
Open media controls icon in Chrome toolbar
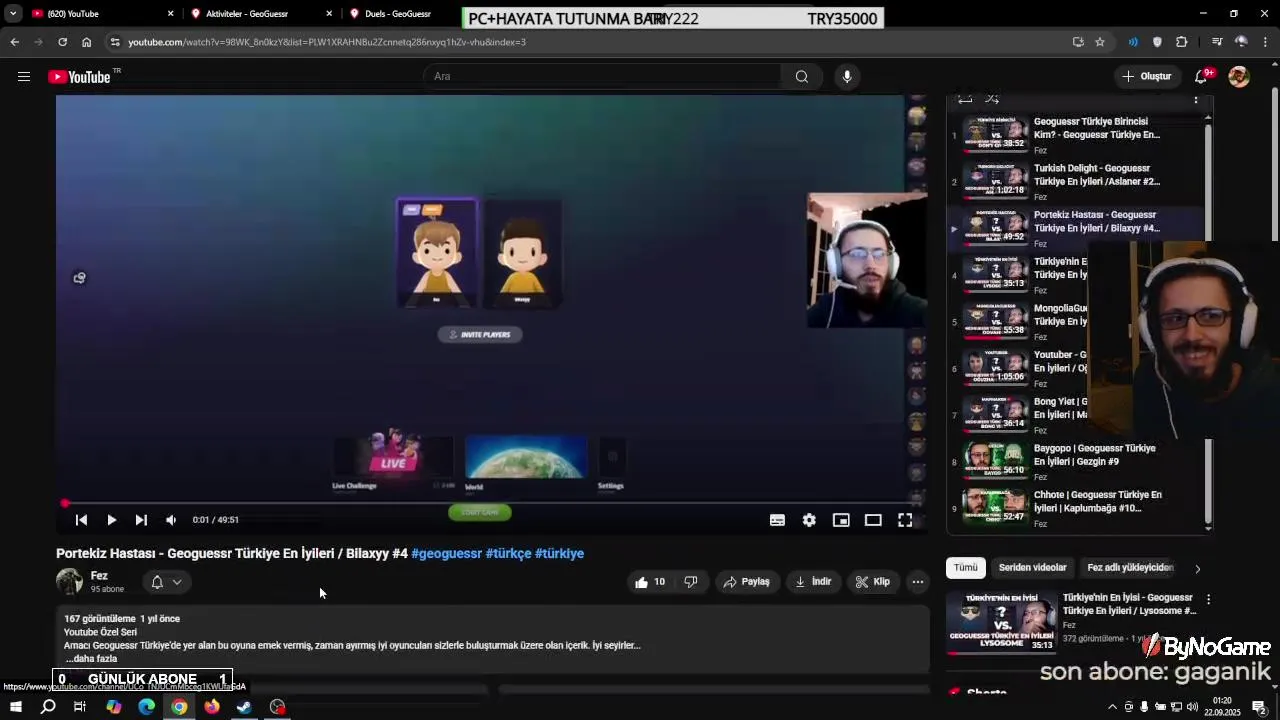[1216, 42]
